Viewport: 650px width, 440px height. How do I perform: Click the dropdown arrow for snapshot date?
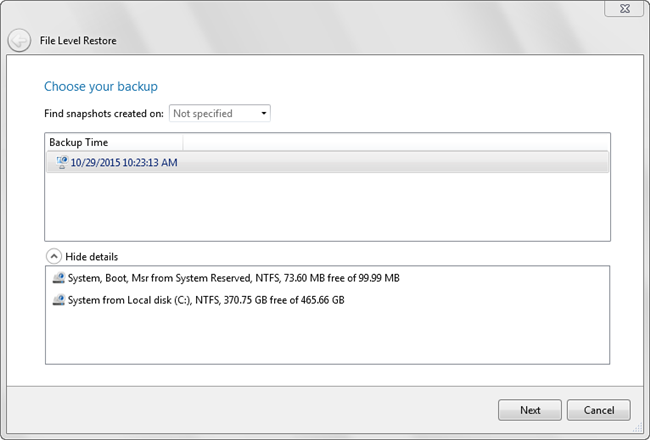tap(263, 114)
